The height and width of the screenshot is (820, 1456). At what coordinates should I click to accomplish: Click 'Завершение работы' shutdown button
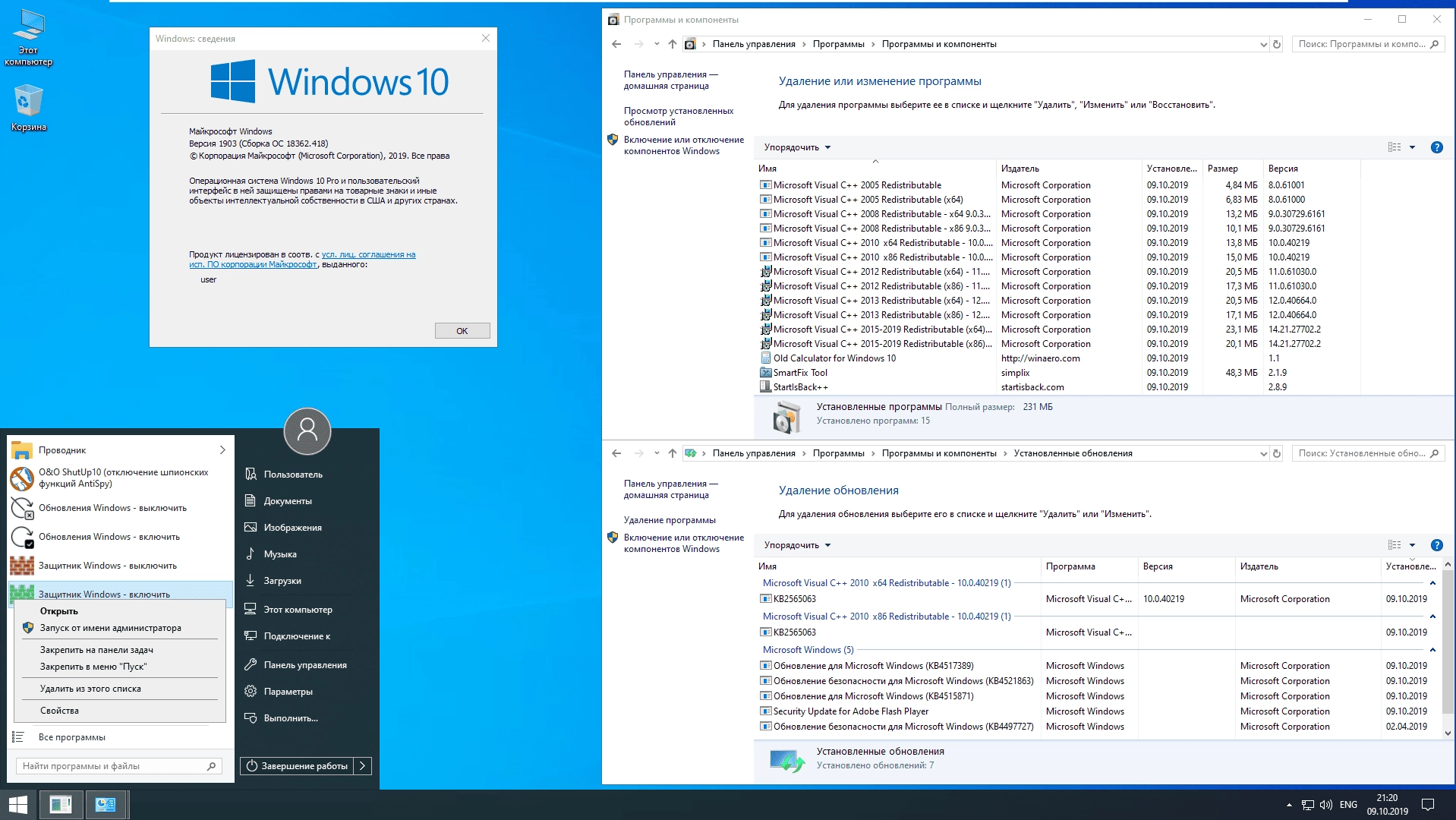pyautogui.click(x=297, y=766)
